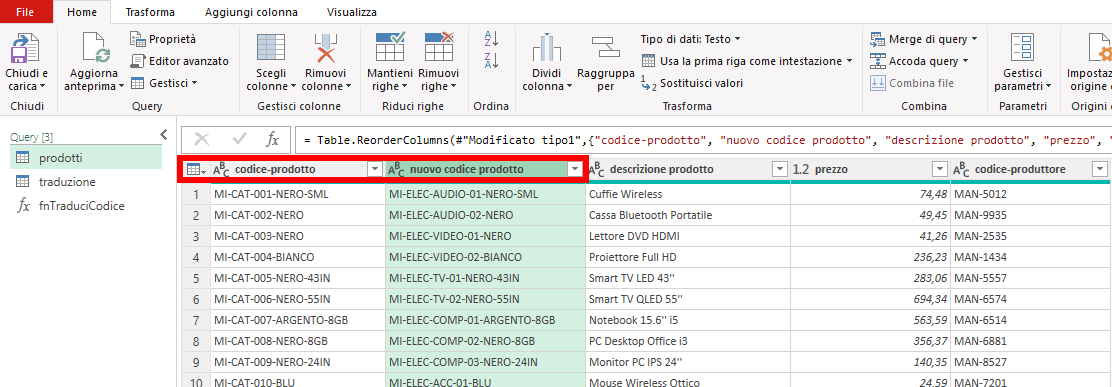
Task: Select cell MI-ELEC-COMP-03-NERO-24IN
Action: 485,362
